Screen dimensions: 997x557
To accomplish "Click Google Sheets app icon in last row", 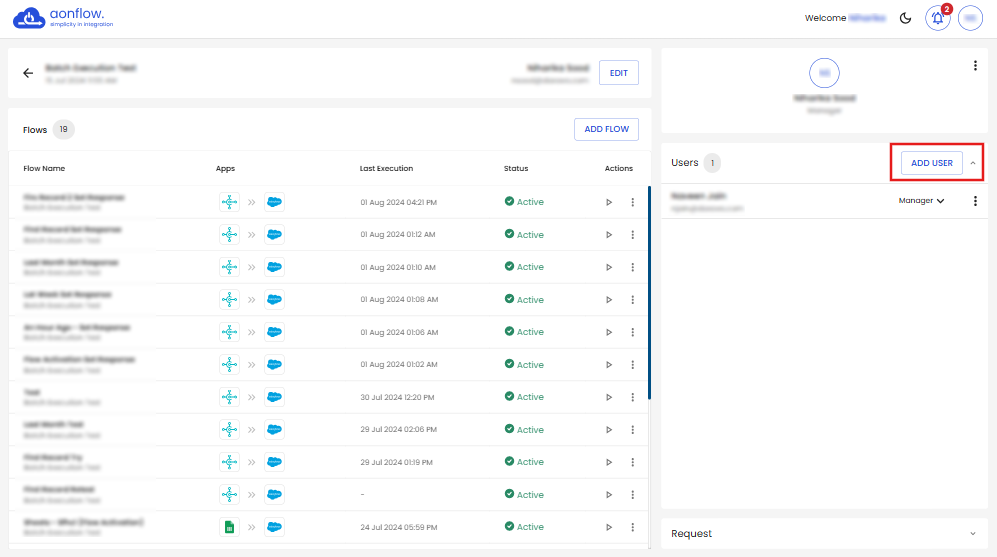I will [229, 527].
